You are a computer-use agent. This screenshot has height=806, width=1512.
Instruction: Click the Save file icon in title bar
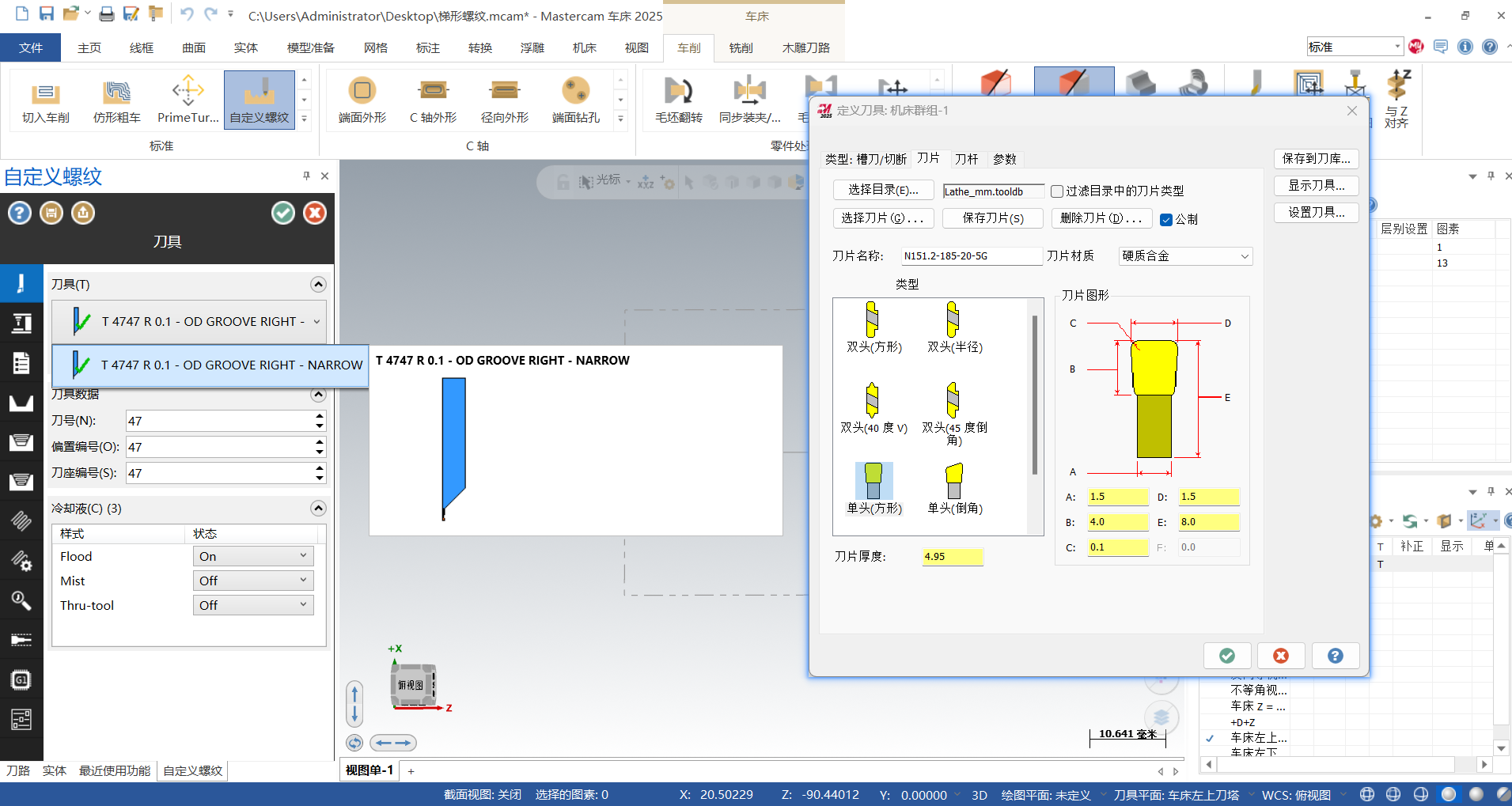click(x=47, y=13)
